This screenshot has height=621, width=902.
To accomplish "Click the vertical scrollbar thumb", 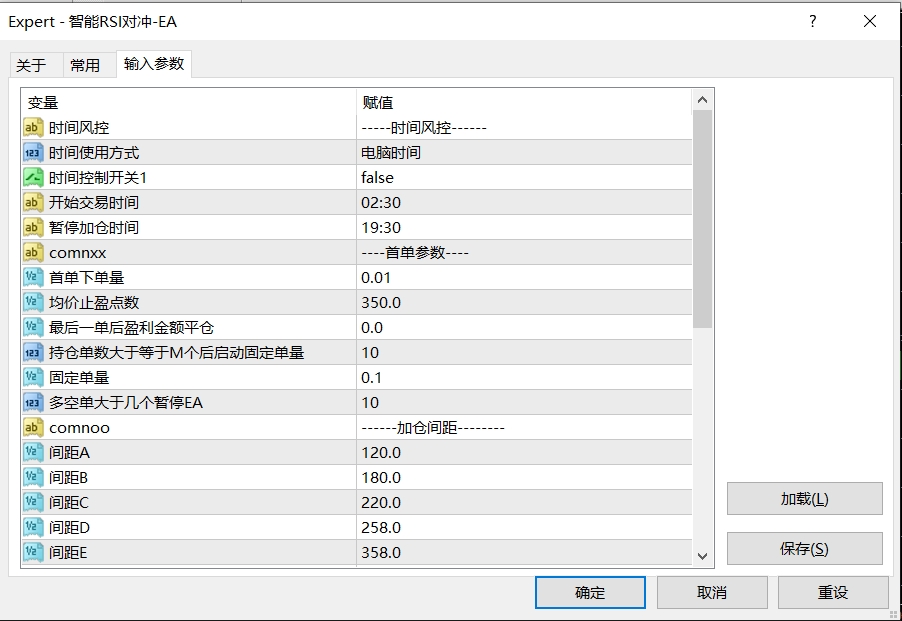I will click(x=702, y=219).
